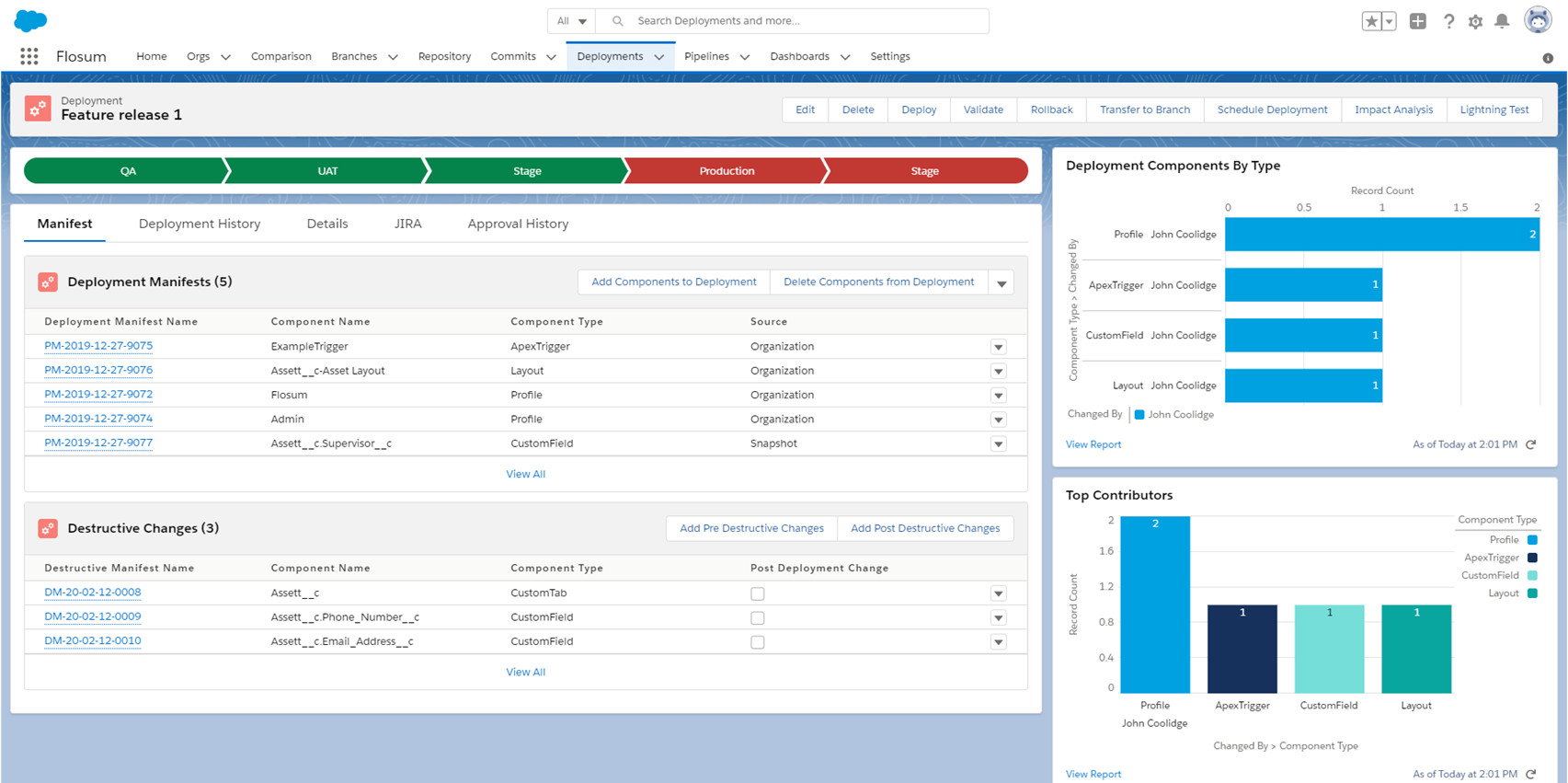Select the QA path stage

tap(128, 171)
